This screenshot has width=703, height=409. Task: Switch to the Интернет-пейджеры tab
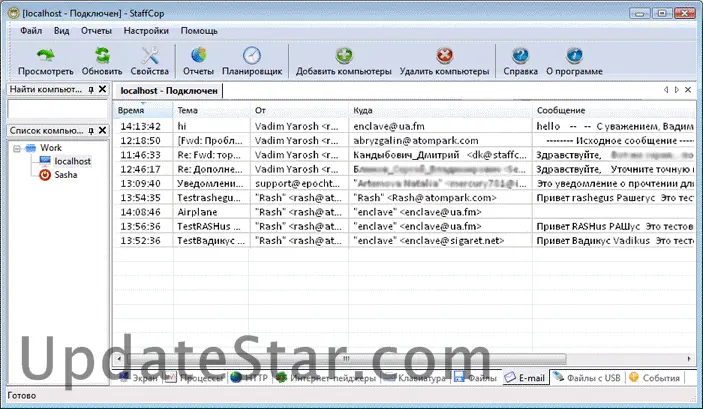326,378
